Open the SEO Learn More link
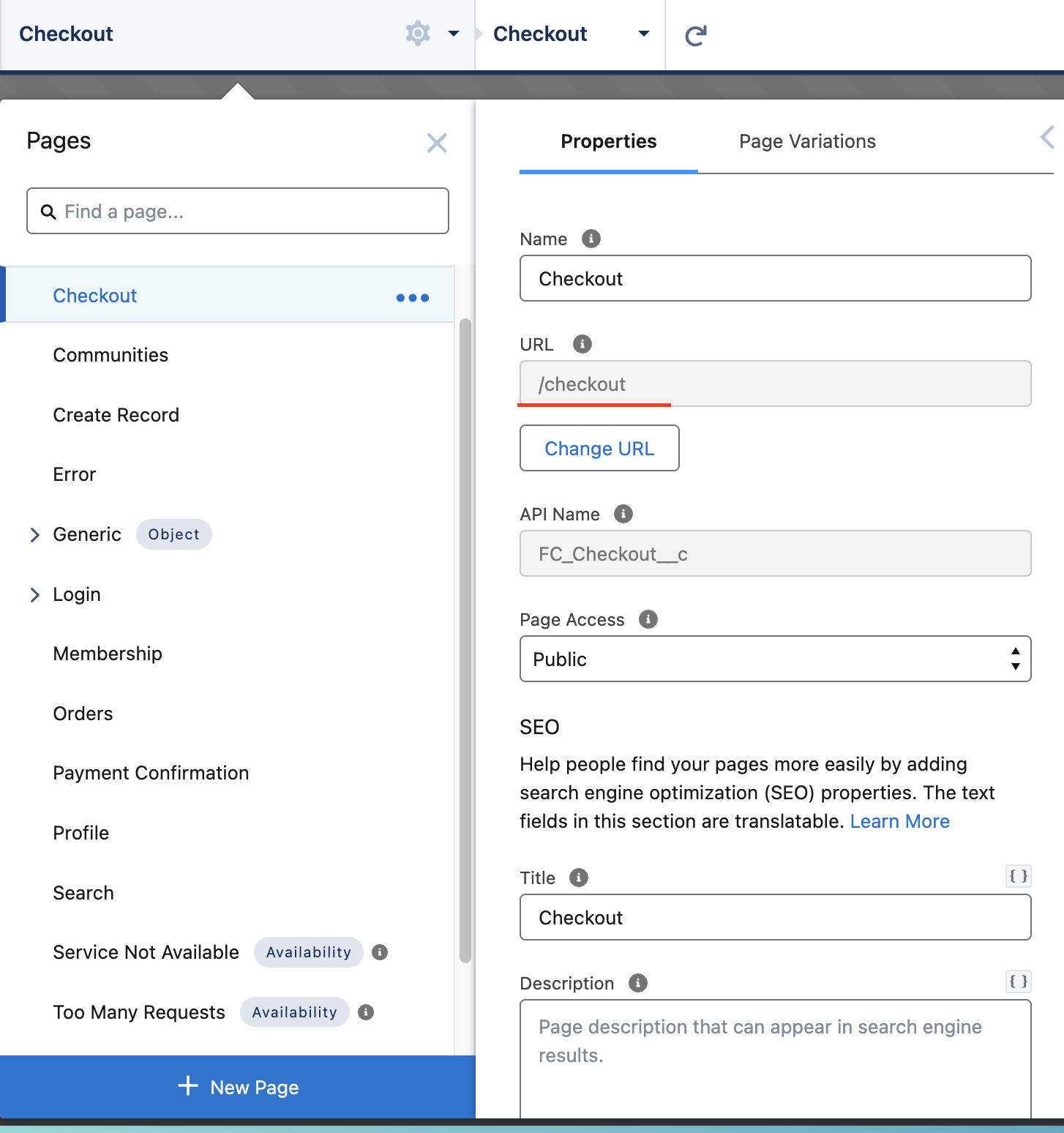The height and width of the screenshot is (1133, 1064). 900,821
